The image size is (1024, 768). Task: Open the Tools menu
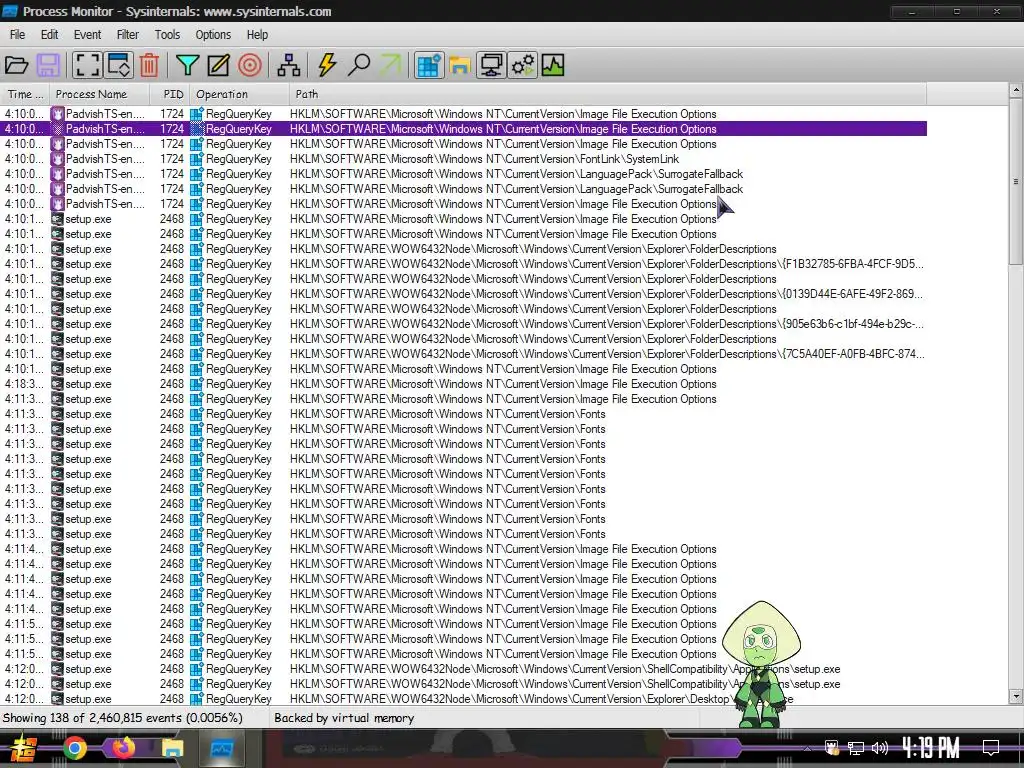(x=167, y=35)
